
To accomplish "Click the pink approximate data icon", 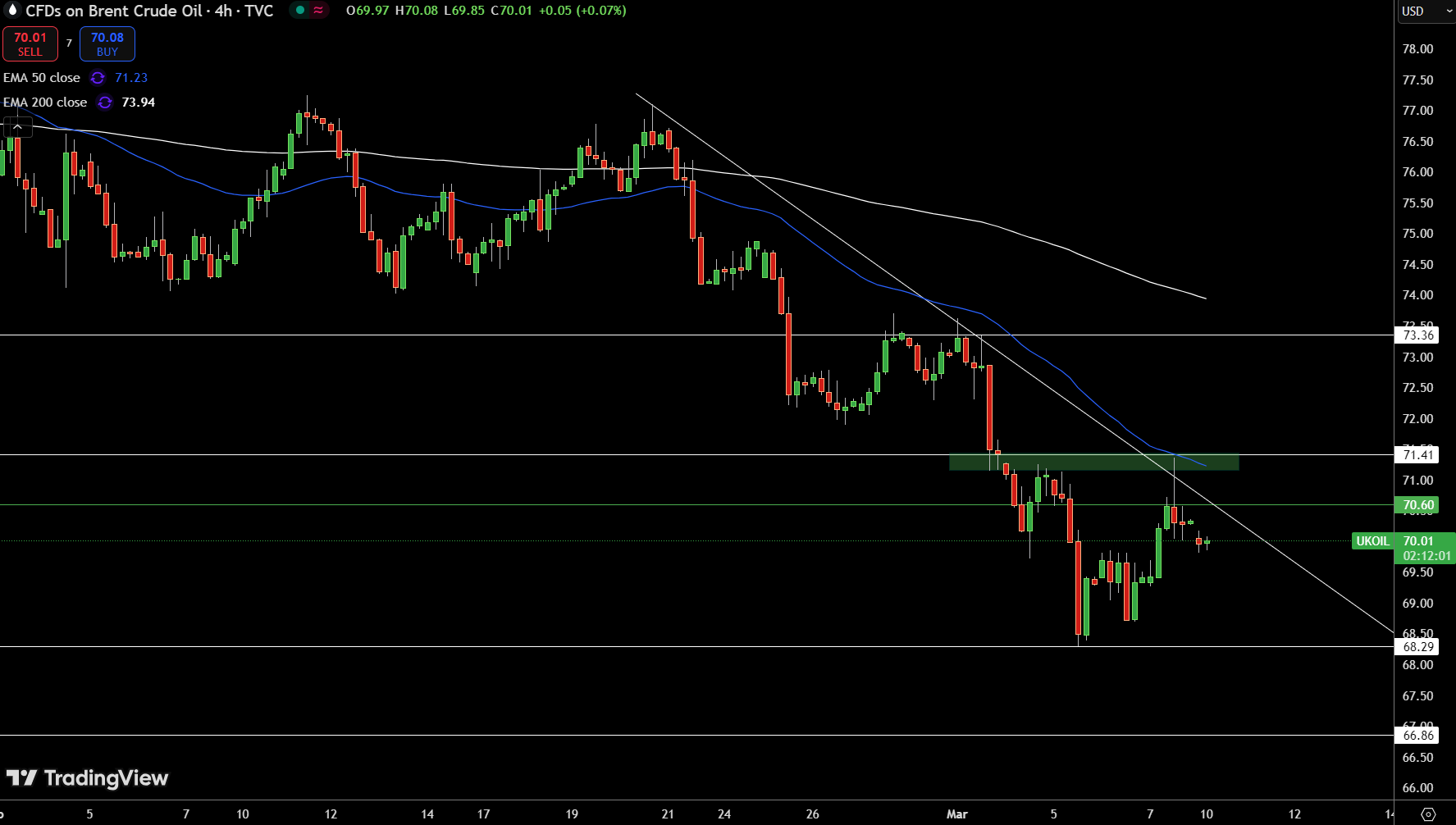I will [318, 11].
